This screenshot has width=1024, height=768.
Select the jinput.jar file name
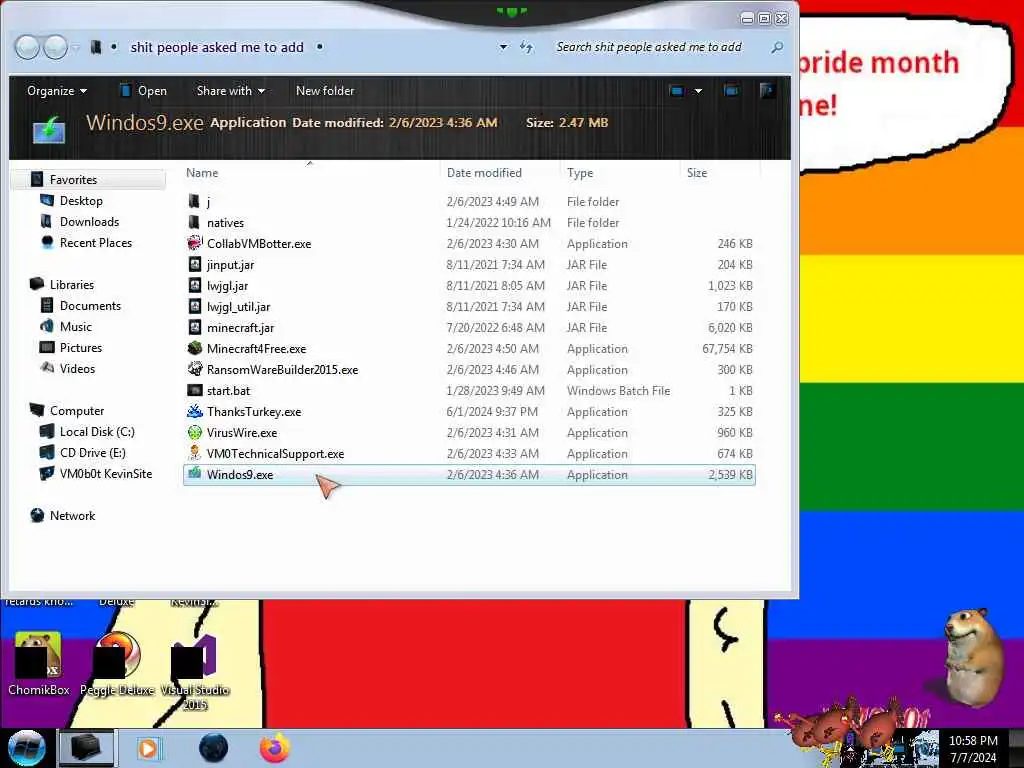[231, 264]
